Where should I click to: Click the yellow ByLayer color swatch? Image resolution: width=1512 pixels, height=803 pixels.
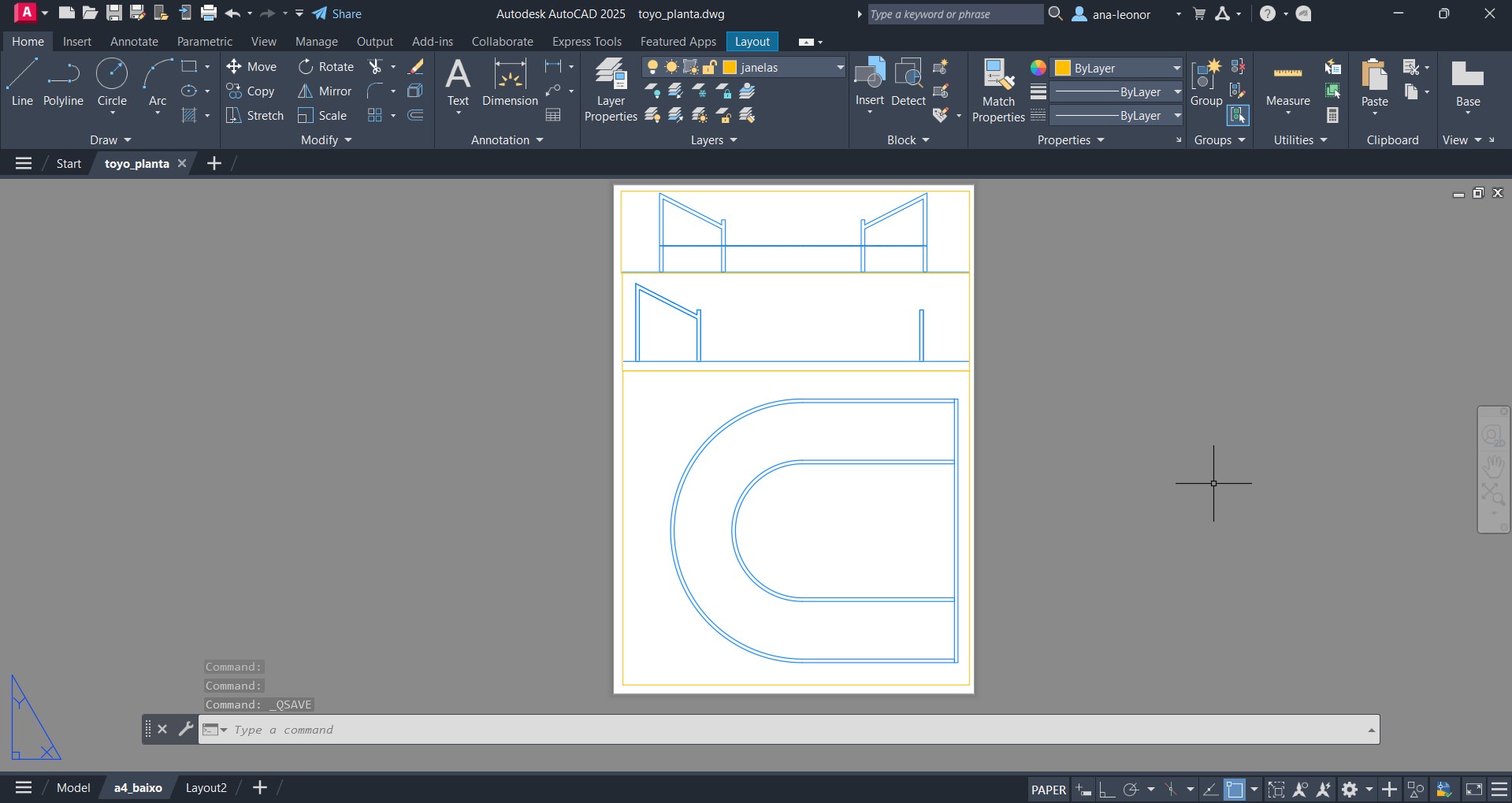(x=1063, y=69)
